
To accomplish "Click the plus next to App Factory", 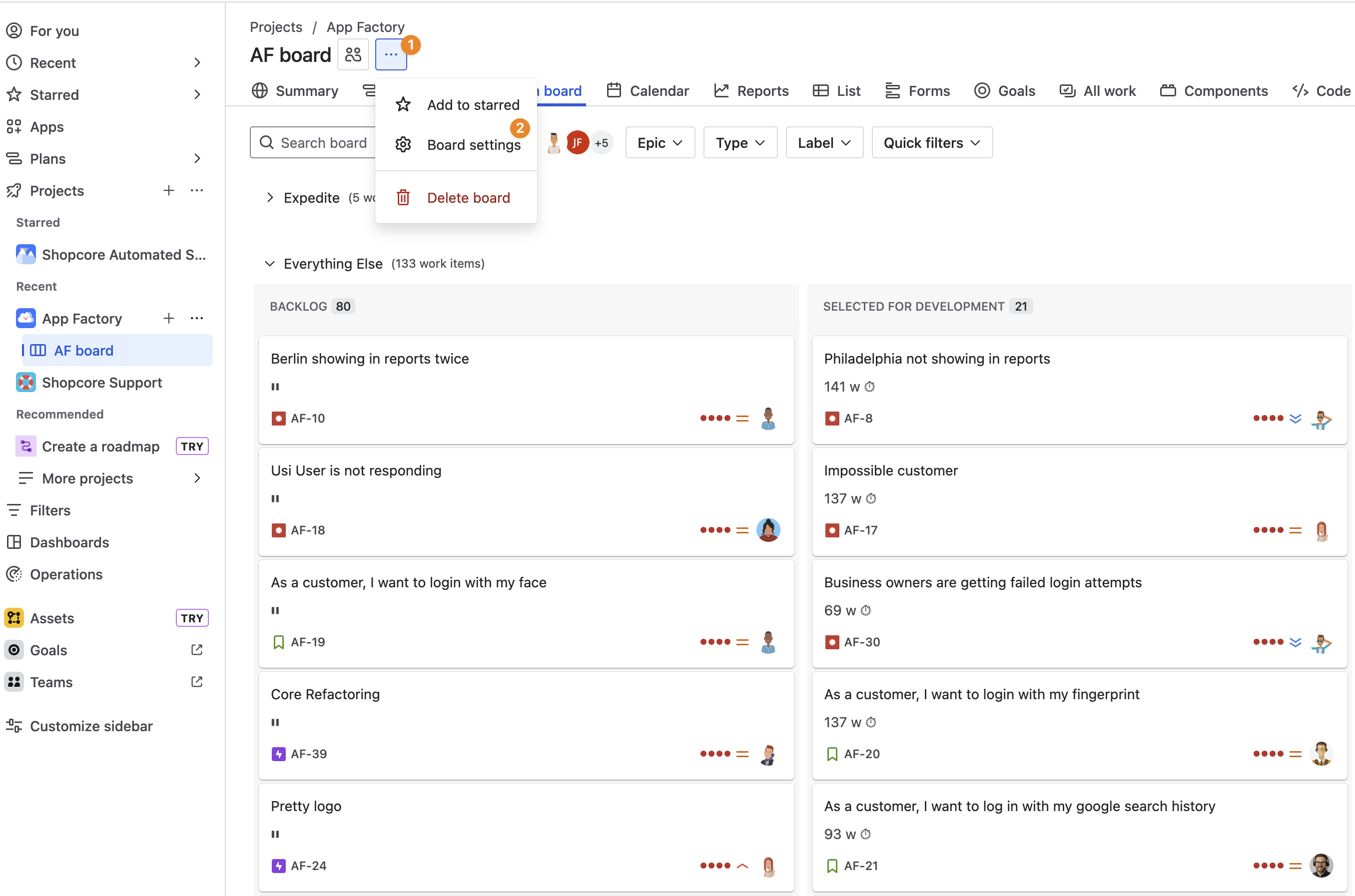I will tap(168, 318).
